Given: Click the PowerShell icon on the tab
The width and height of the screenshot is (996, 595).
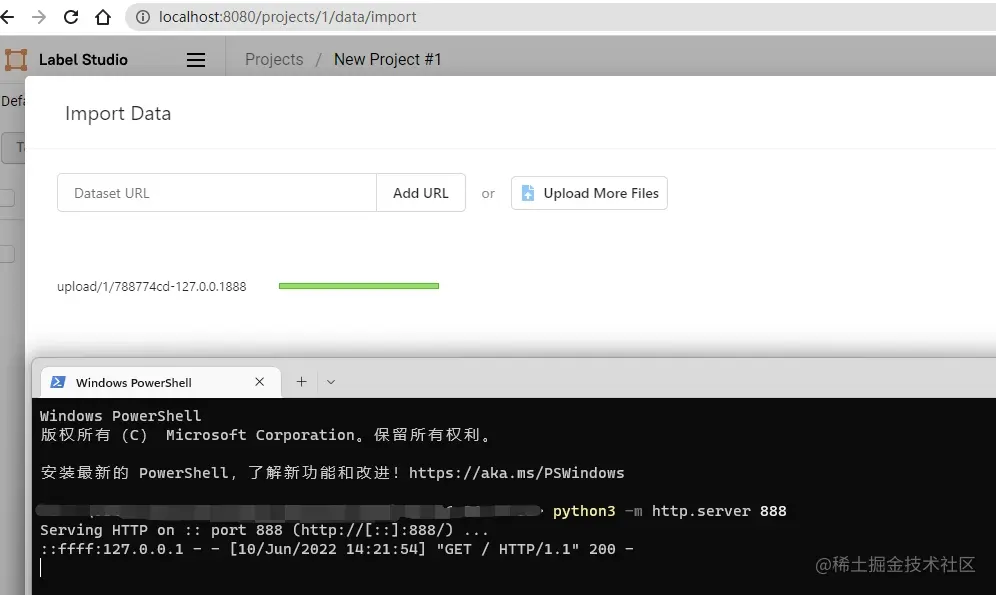Looking at the screenshot, I should (58, 382).
